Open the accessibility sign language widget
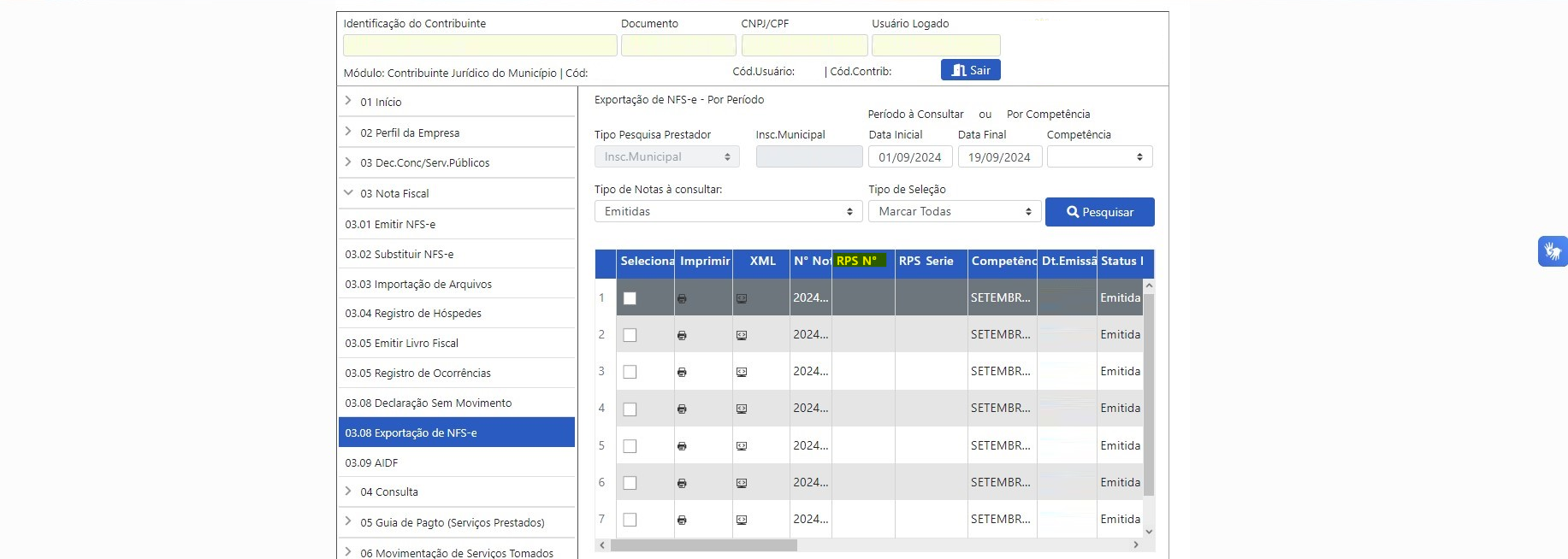This screenshot has height=559, width=1568. click(1552, 251)
